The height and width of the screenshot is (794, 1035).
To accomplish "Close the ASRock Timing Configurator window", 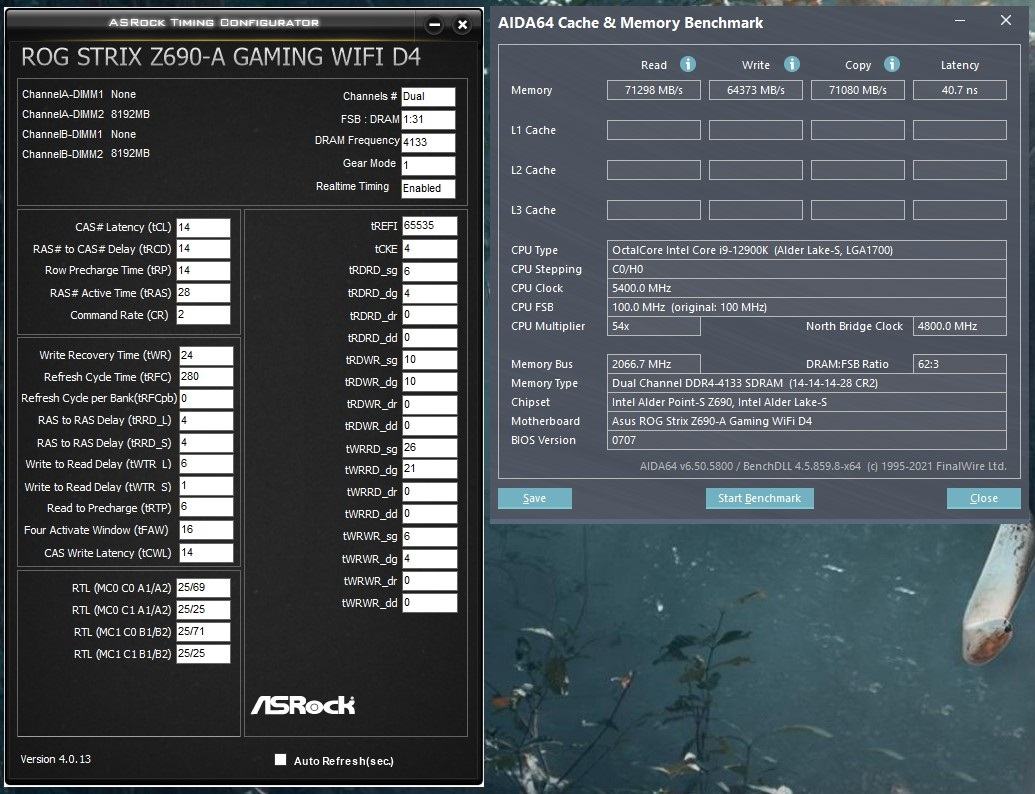I will (x=463, y=25).
